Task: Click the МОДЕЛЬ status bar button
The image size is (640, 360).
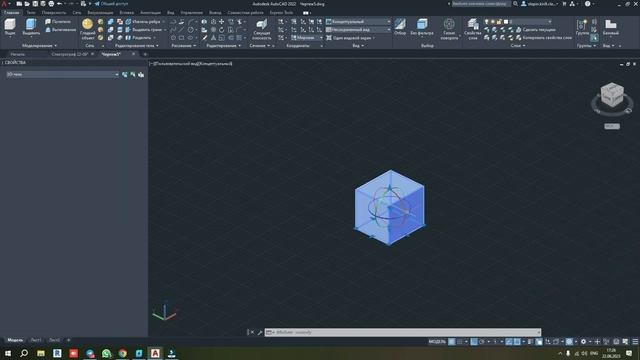Action: tap(437, 342)
